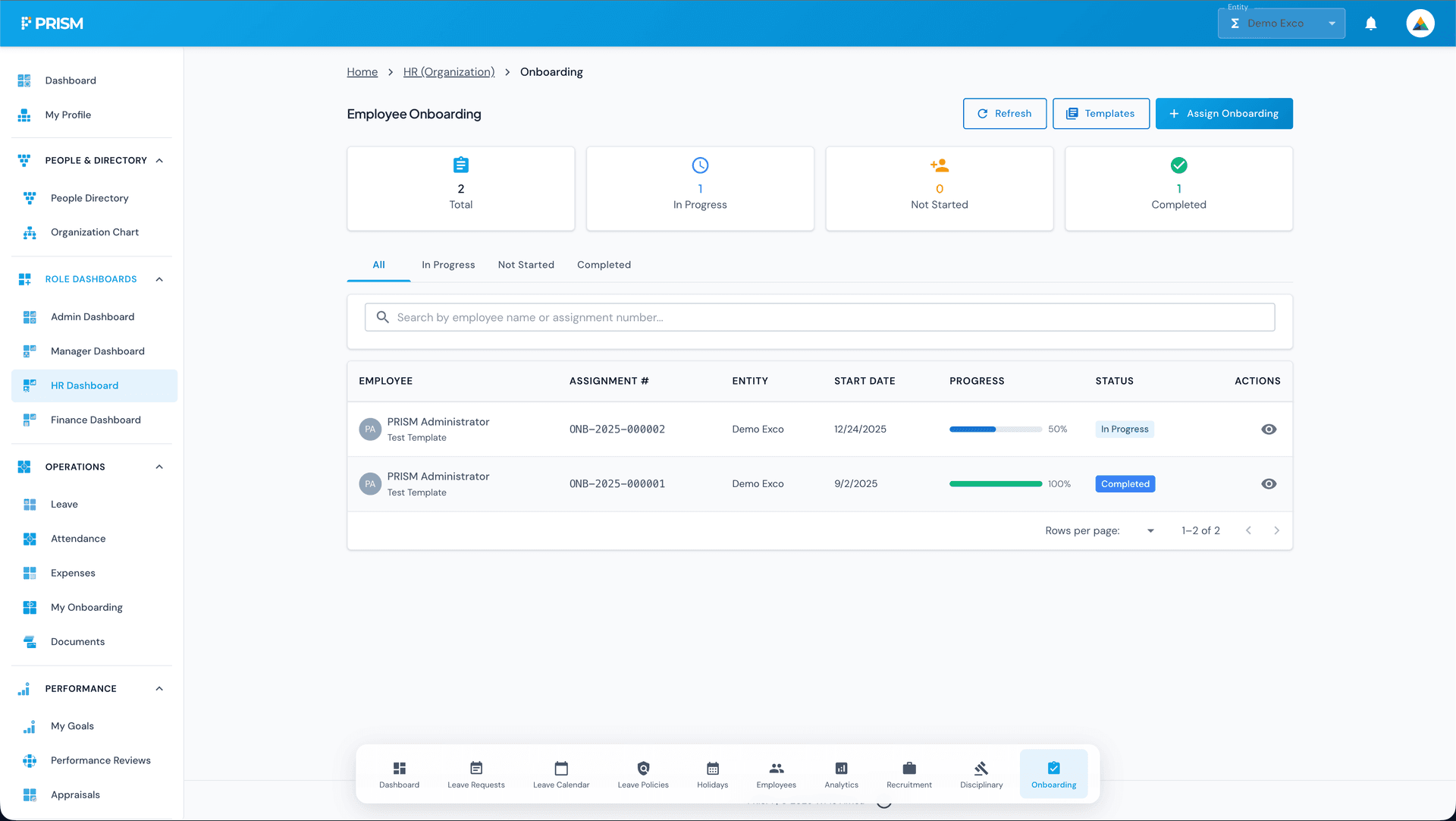View the completed ONB-2025-000001 record with eye icon
The width and height of the screenshot is (1456, 821).
coord(1269,483)
